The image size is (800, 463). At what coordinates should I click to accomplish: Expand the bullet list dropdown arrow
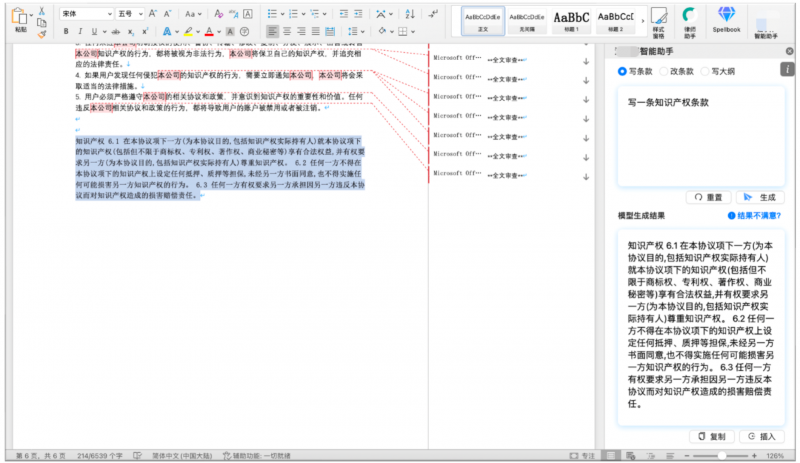(282, 14)
